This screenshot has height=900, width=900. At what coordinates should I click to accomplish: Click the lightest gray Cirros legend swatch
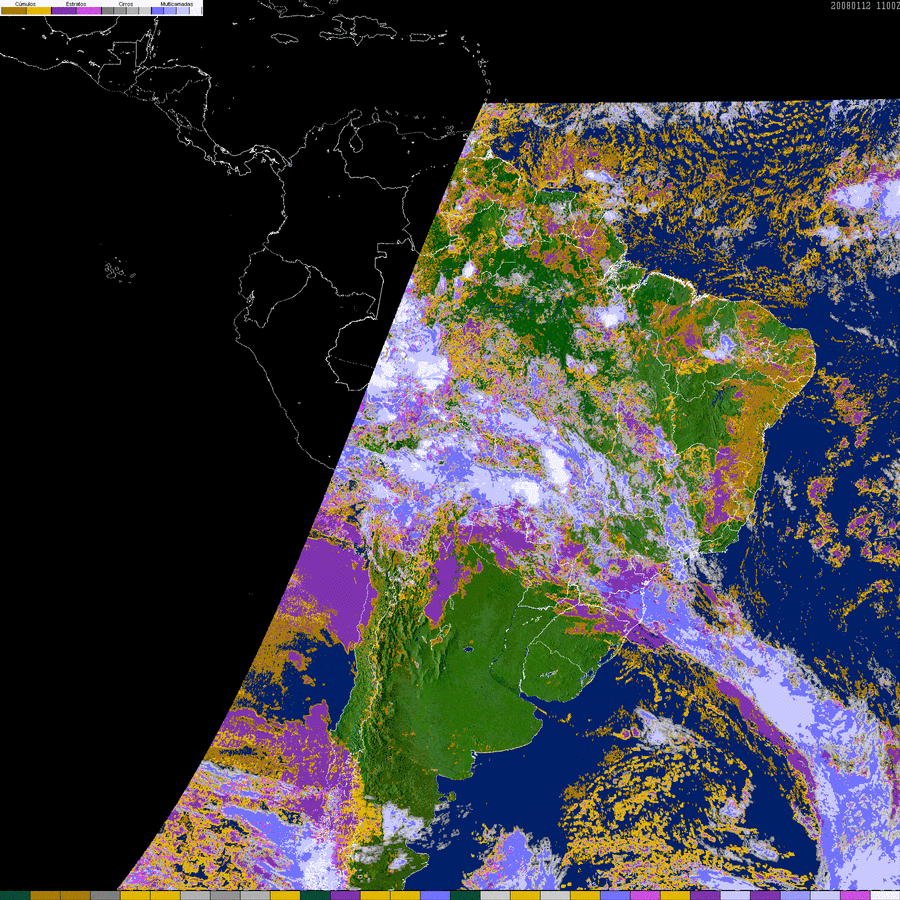click(145, 10)
